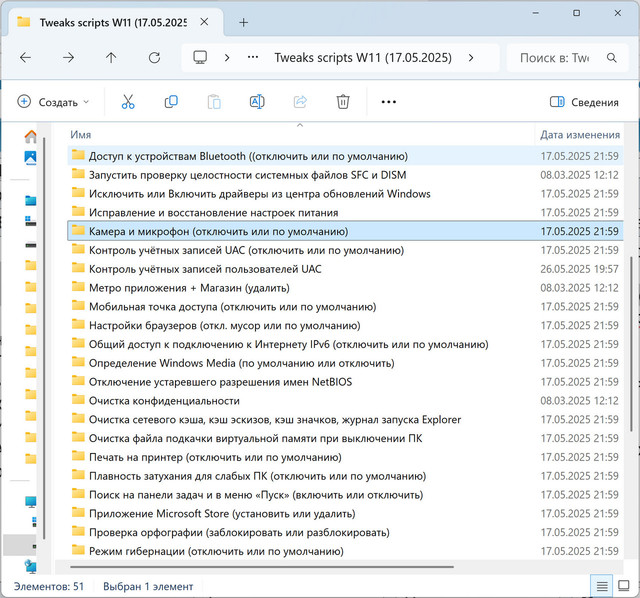Go back with the left arrow
The width and height of the screenshot is (640, 598).
click(25, 58)
